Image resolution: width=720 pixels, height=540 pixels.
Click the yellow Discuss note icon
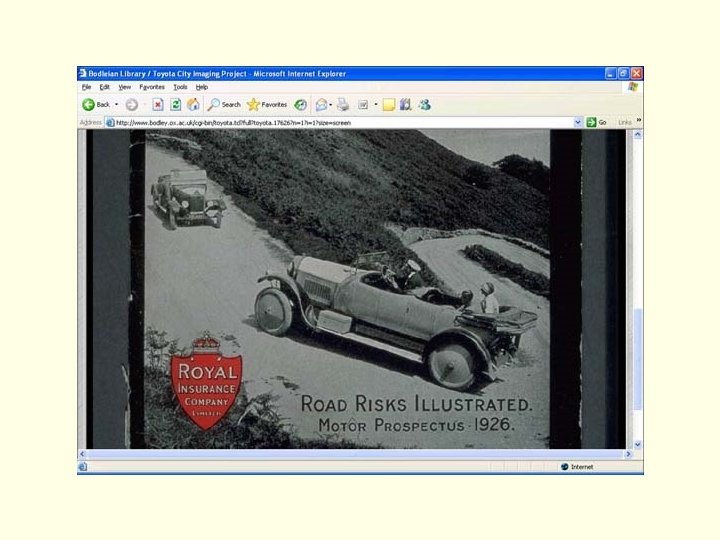[388, 105]
